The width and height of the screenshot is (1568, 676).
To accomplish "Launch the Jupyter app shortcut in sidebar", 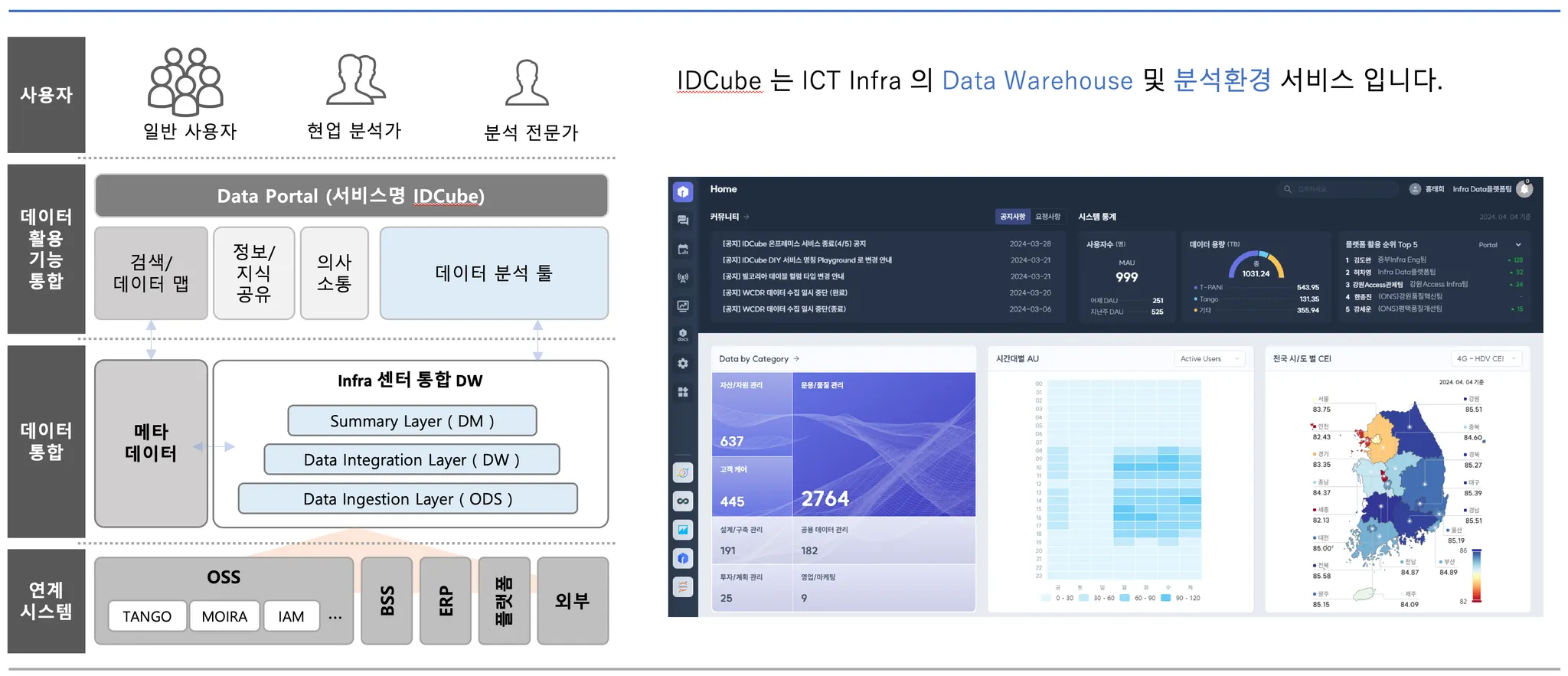I will click(683, 587).
